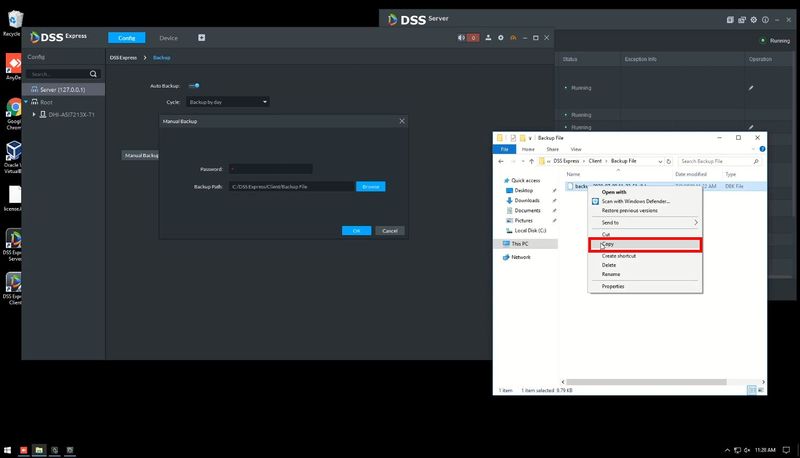
Task: Click the alarm speaker icon in DSS Express
Action: pyautogui.click(x=461, y=38)
